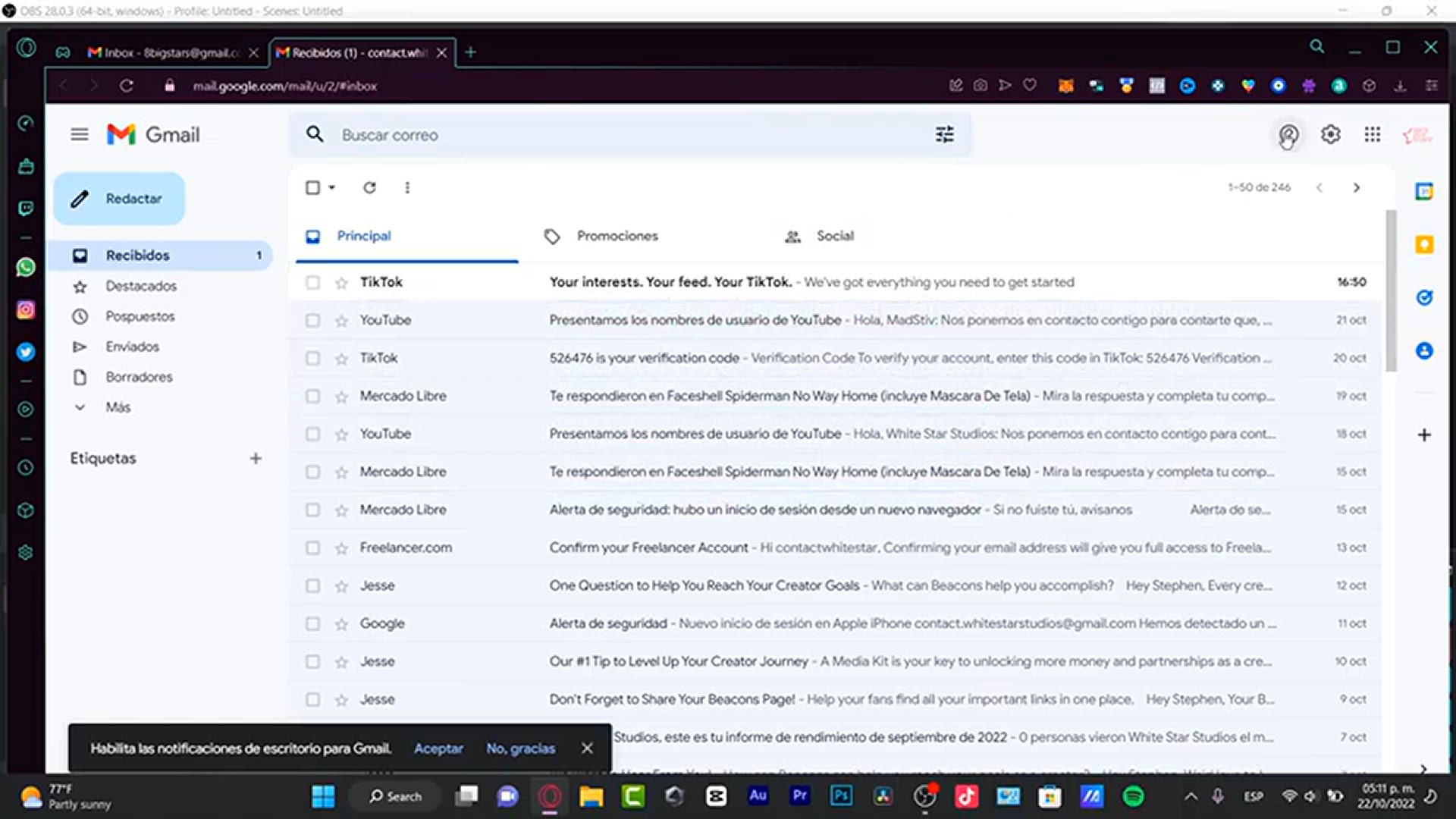Screen dimensions: 1456x819
Task: Accept desktop notifications with Aceptar
Action: pos(438,748)
